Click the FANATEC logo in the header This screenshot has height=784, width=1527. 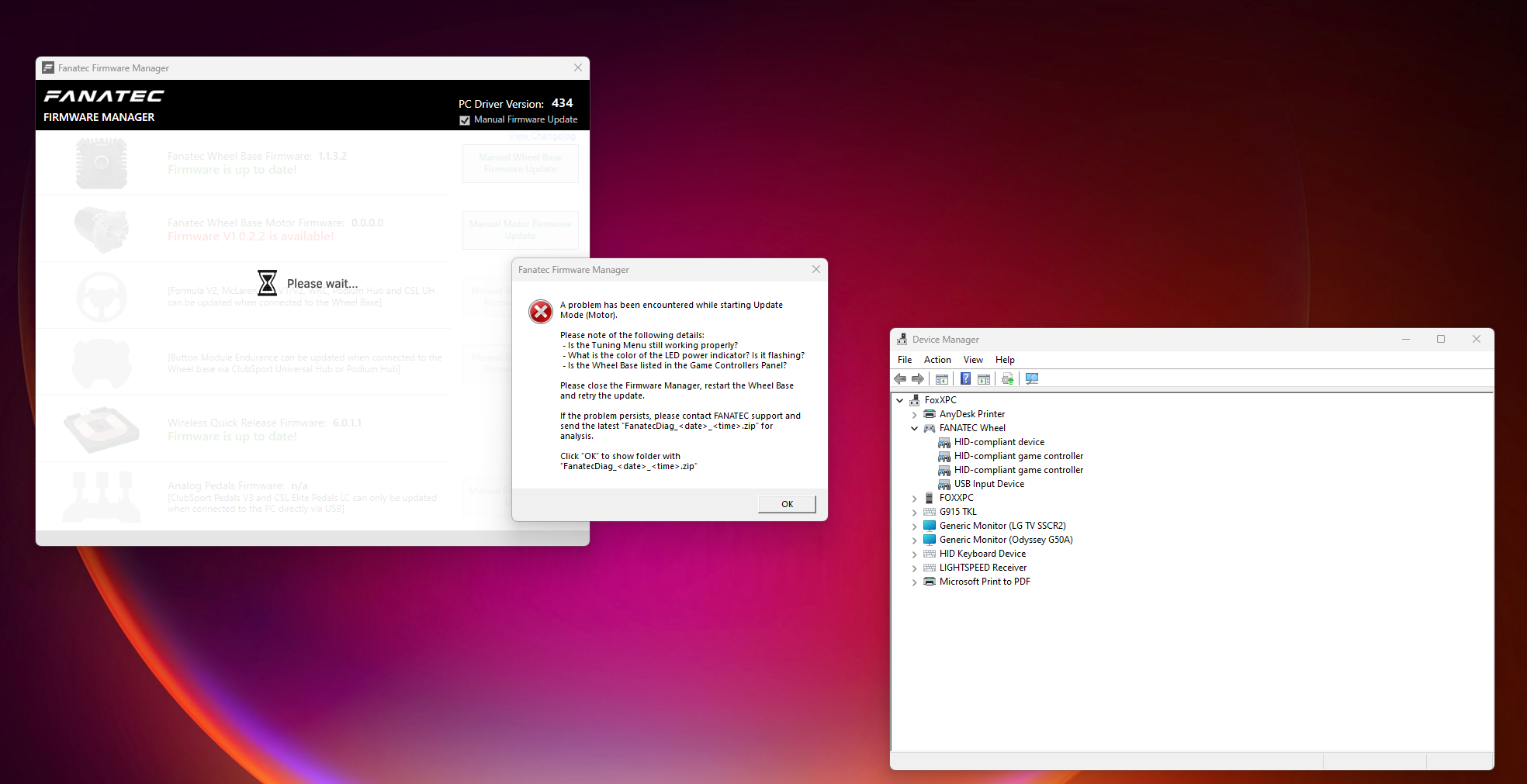(x=104, y=96)
